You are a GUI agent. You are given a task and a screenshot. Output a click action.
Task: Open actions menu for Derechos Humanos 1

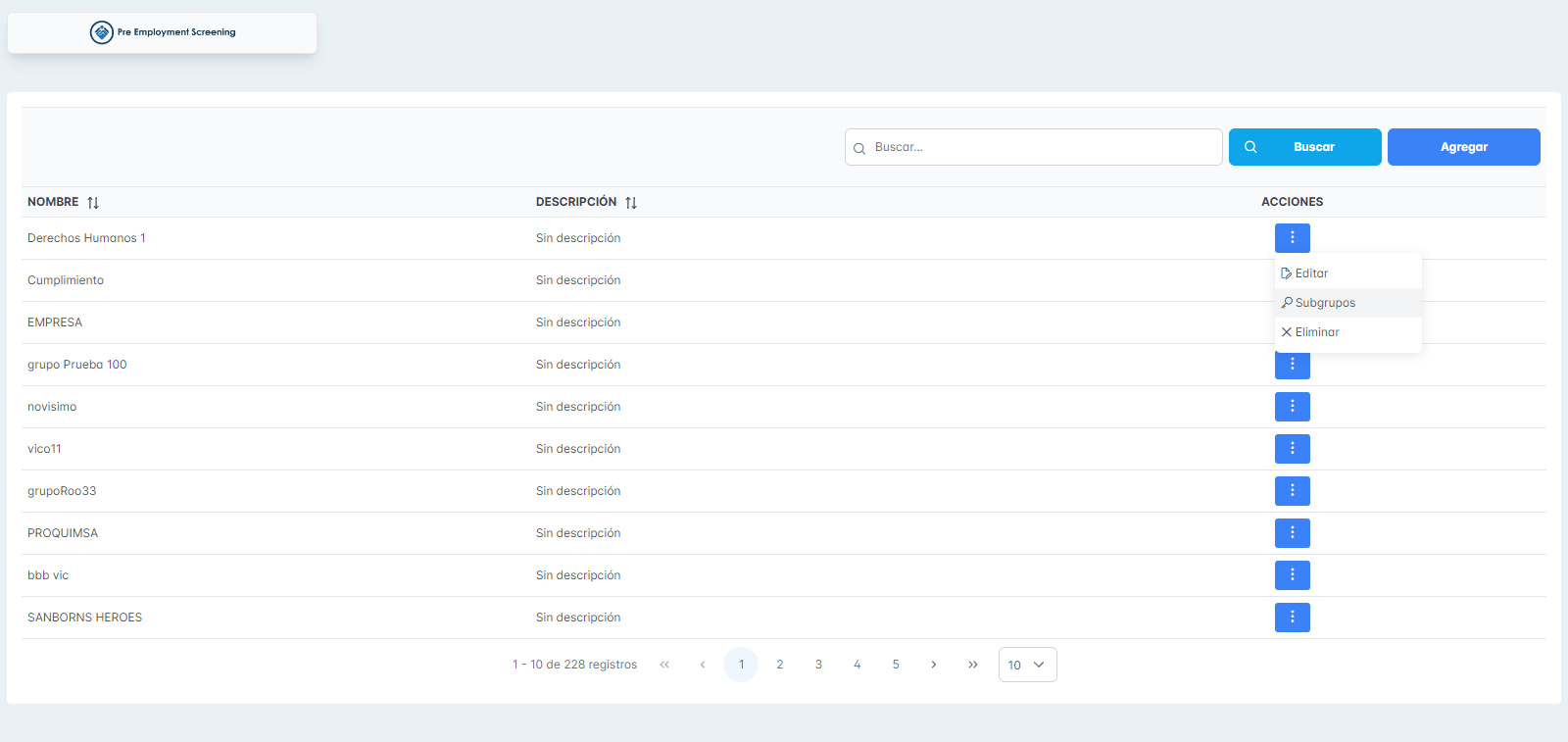pos(1292,238)
